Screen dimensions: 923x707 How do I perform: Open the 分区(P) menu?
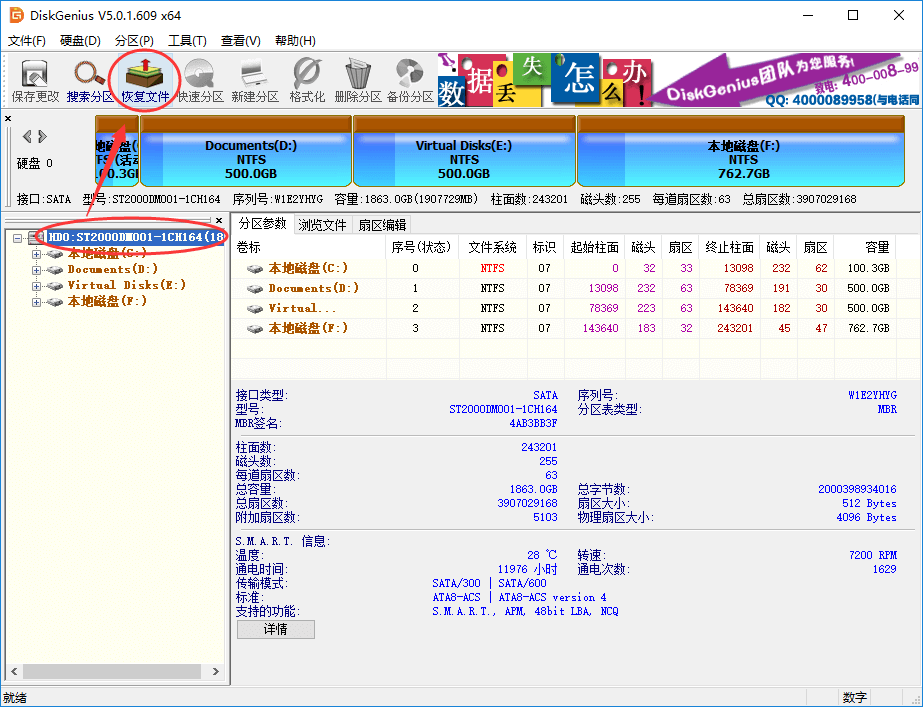[x=134, y=41]
